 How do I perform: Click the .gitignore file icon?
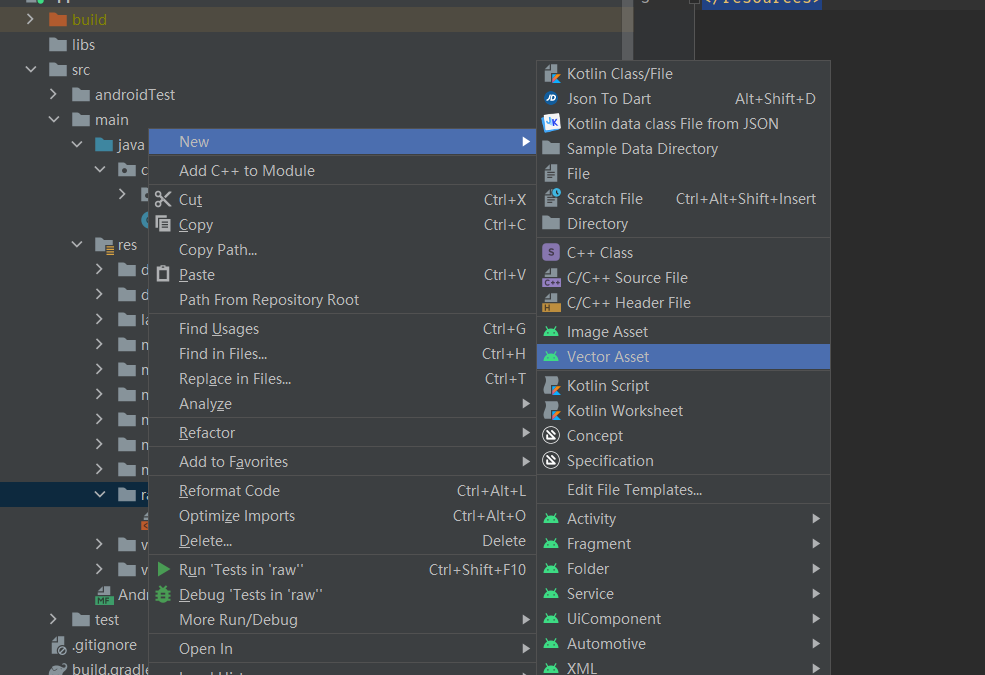click(x=58, y=645)
